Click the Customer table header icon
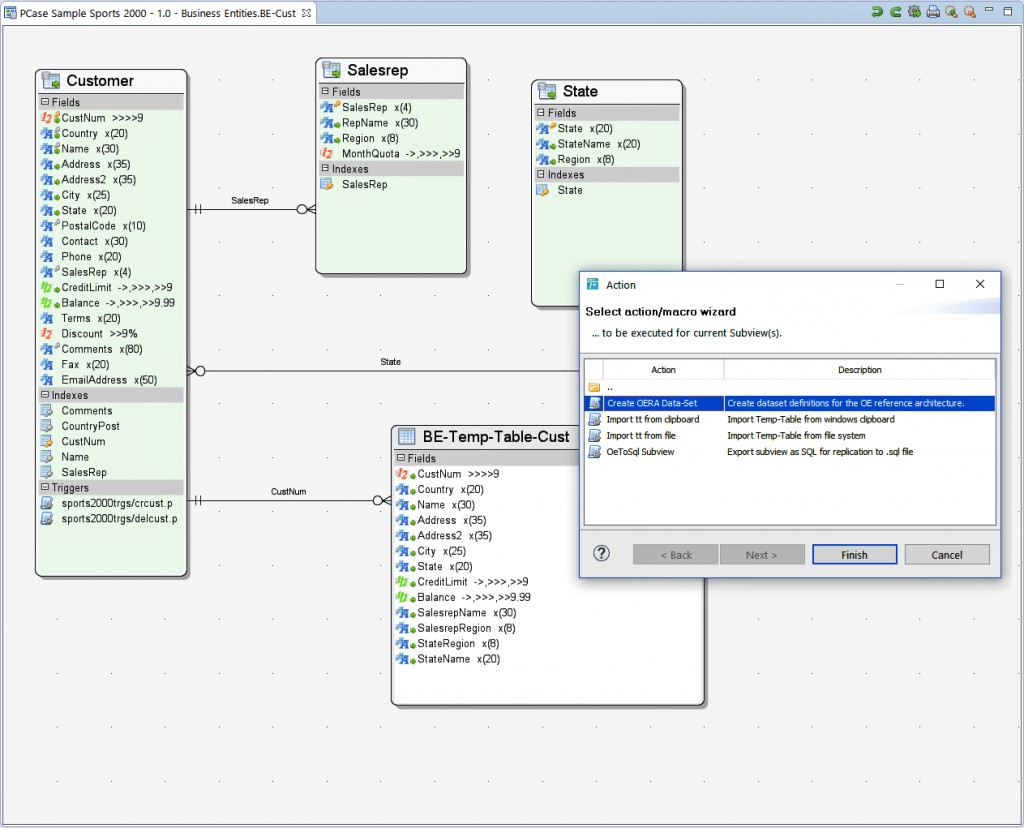This screenshot has height=828, width=1024. [x=50, y=80]
